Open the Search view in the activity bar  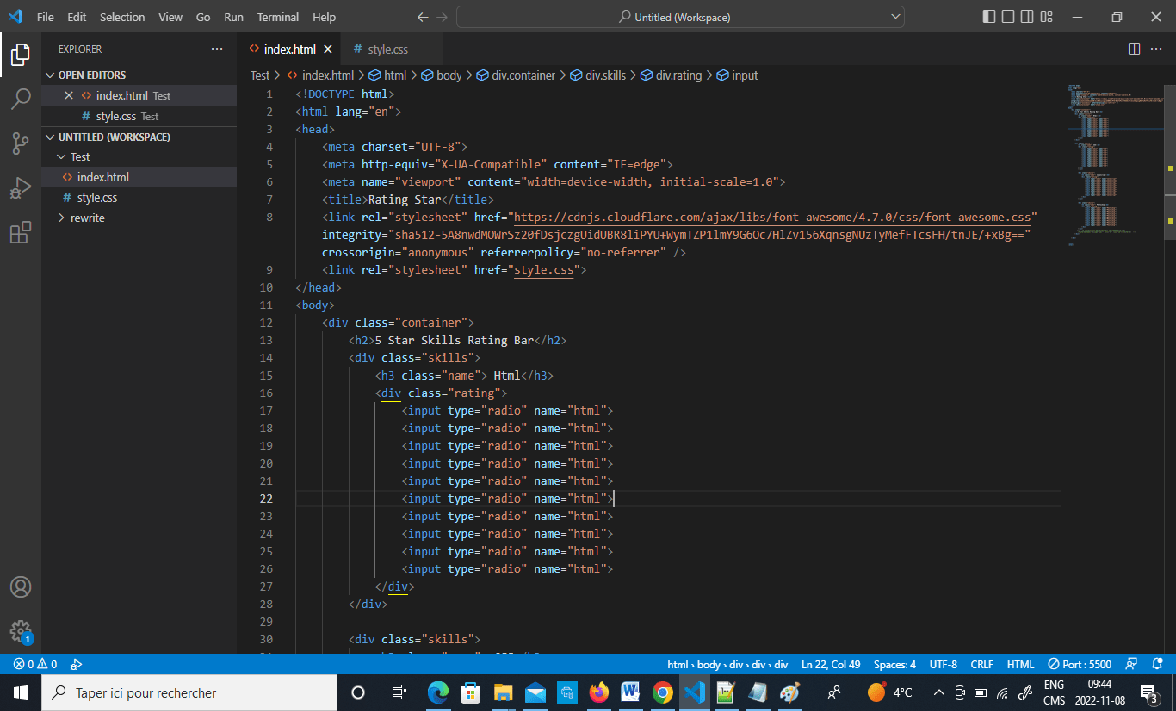pyautogui.click(x=20, y=98)
